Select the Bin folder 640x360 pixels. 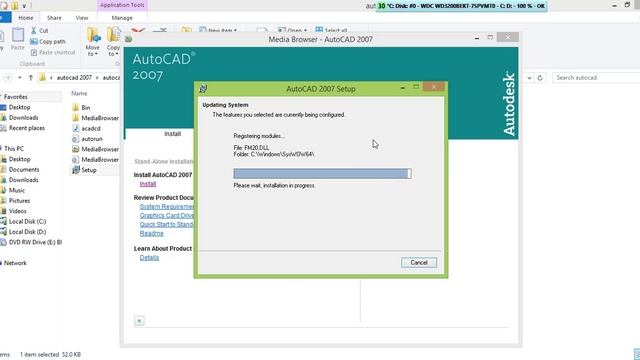[x=86, y=108]
